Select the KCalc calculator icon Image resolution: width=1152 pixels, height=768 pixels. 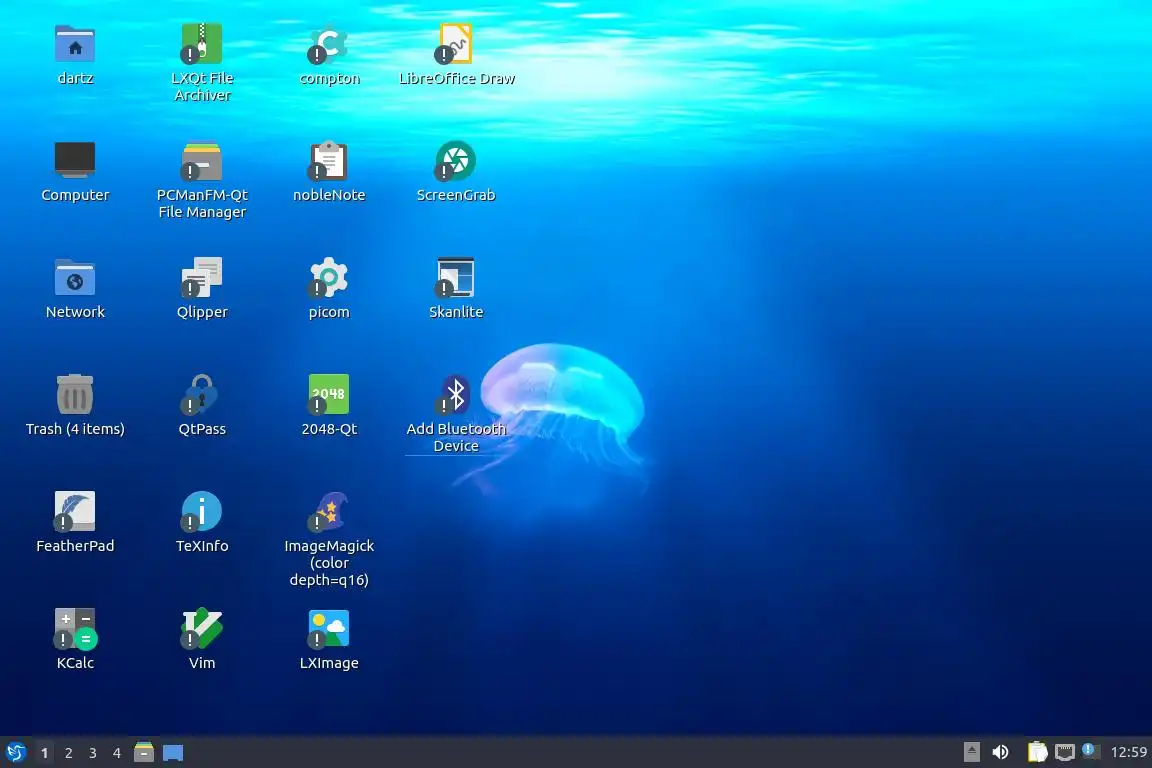coord(75,628)
